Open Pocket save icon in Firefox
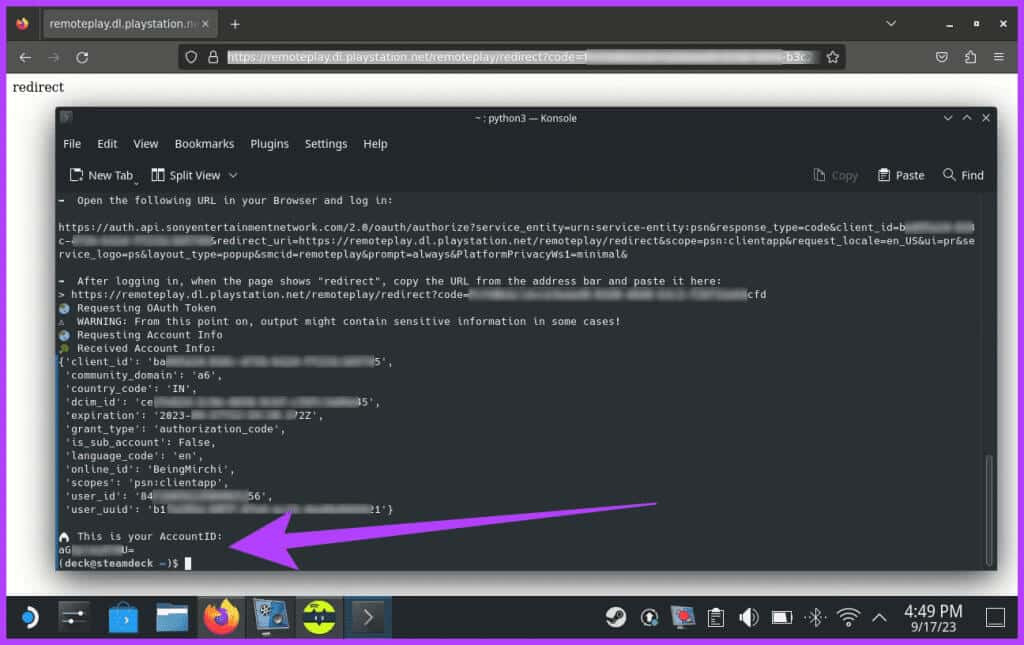 point(941,57)
